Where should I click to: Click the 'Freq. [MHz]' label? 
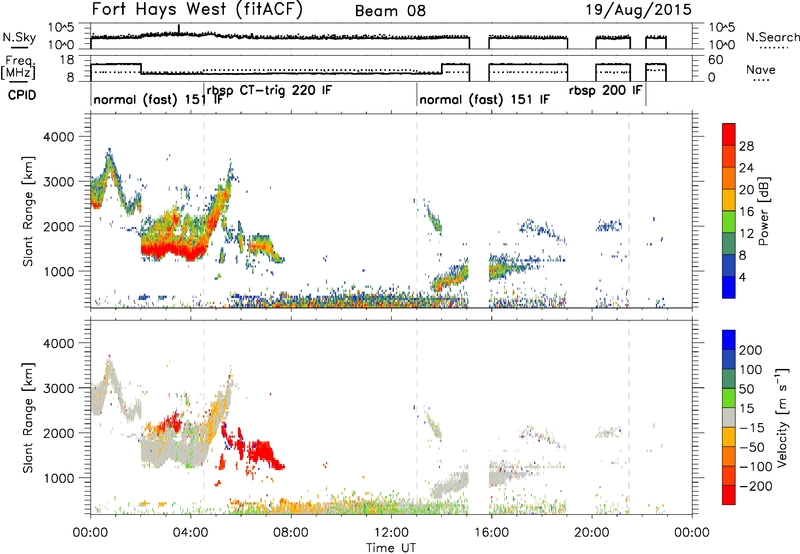click(18, 68)
